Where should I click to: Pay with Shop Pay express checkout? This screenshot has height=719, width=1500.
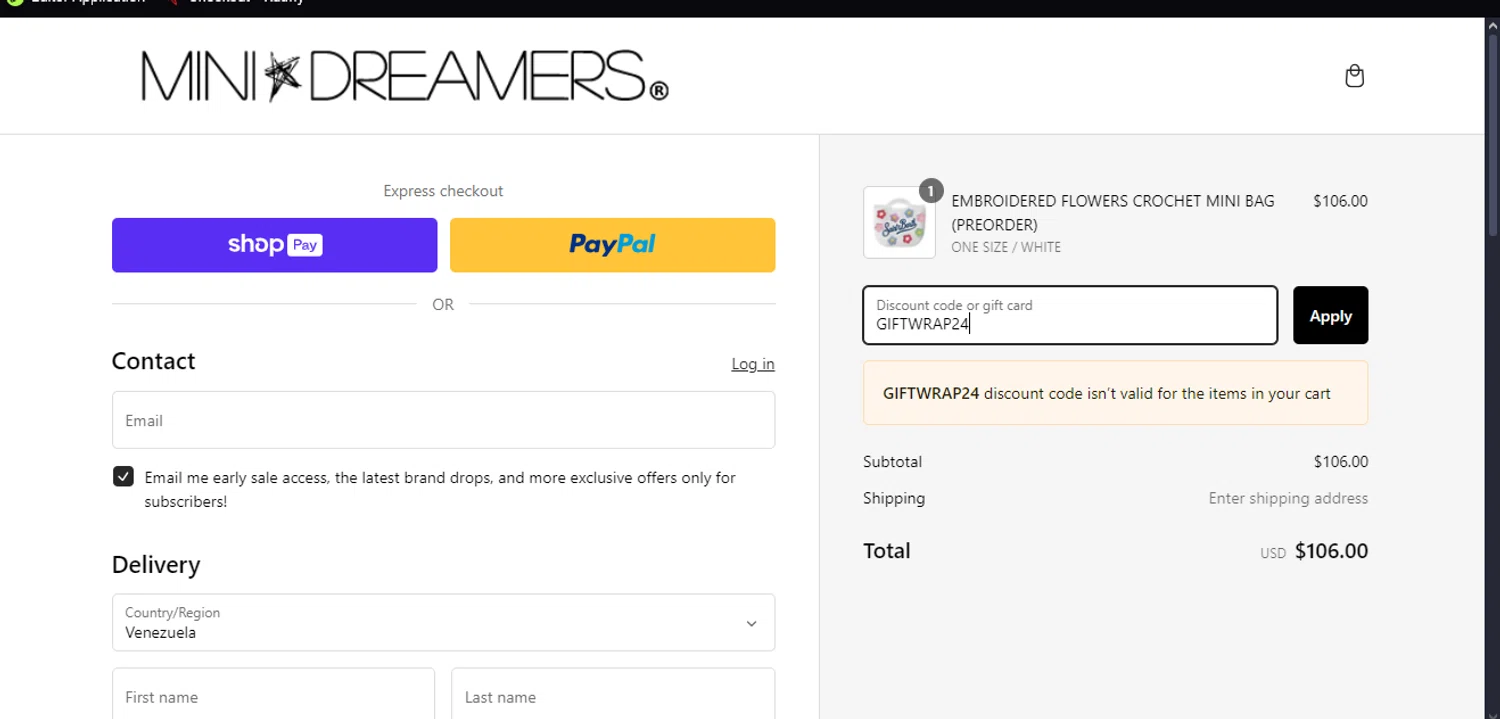[274, 245]
